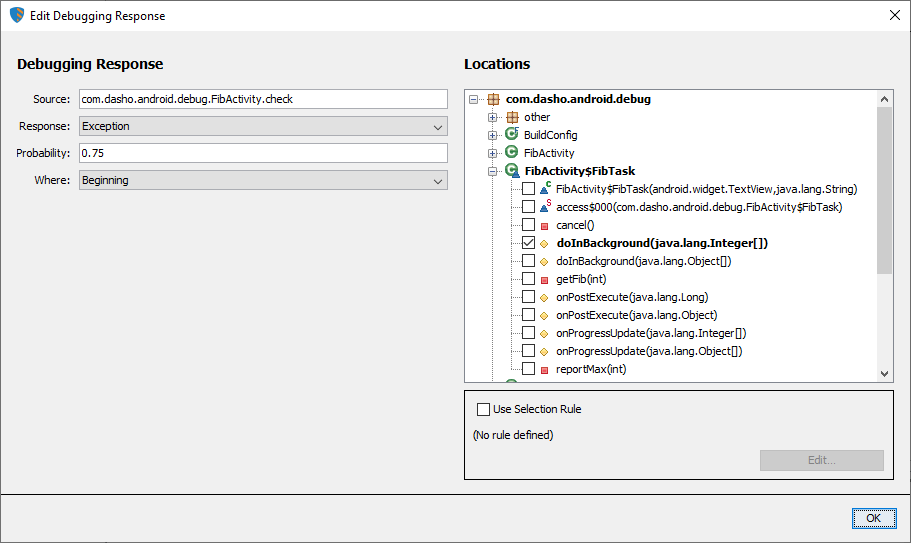Click the FibActivity$FibTask class icon
Viewport: 911px width, 543px height.
click(x=512, y=170)
